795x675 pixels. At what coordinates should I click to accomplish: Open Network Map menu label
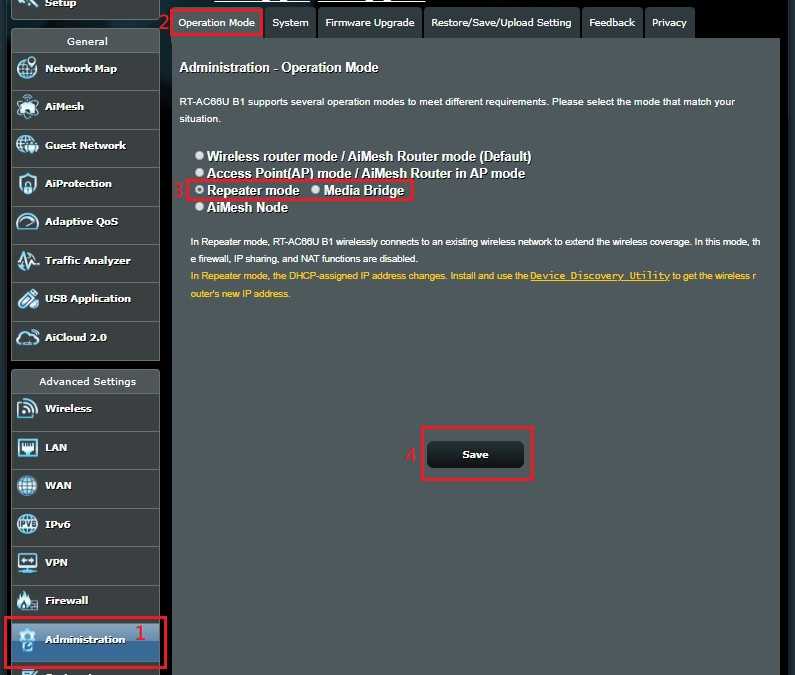(81, 68)
